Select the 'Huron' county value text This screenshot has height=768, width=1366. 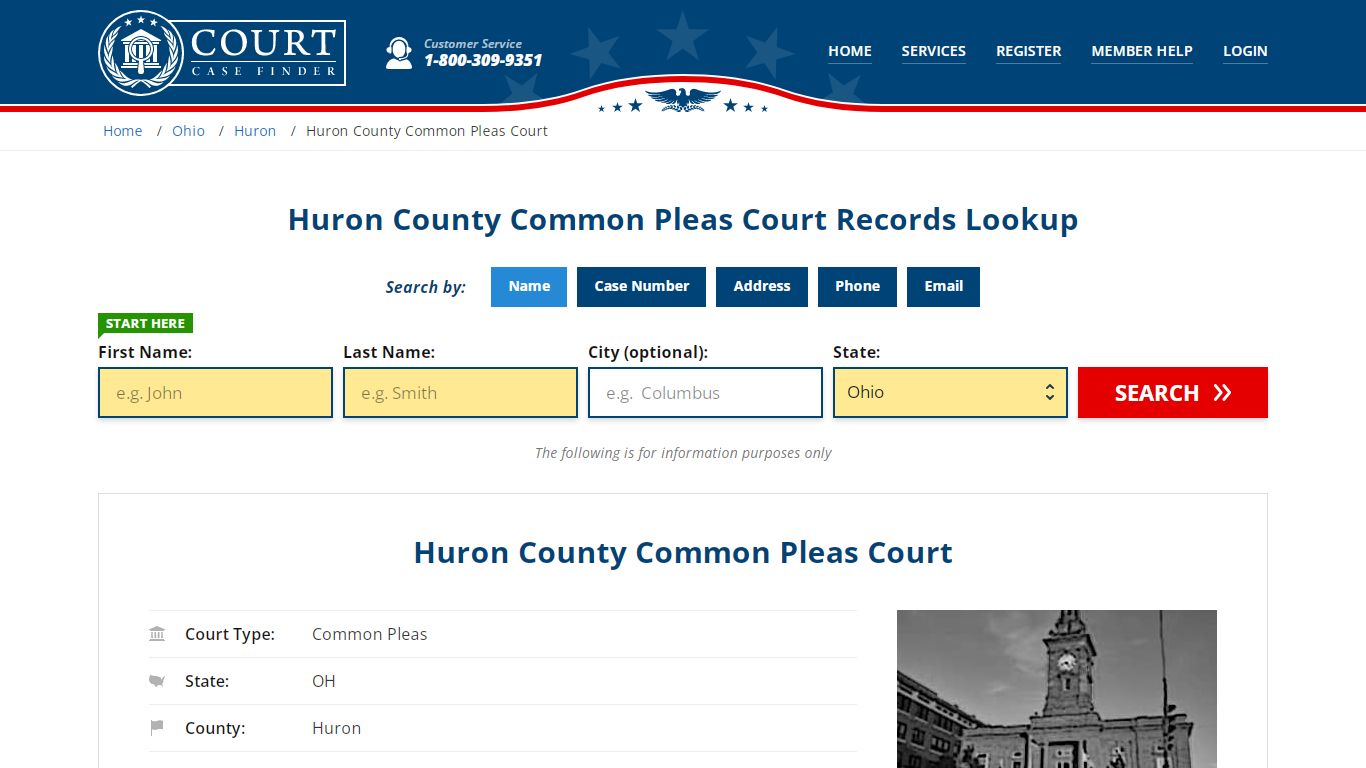pos(336,728)
